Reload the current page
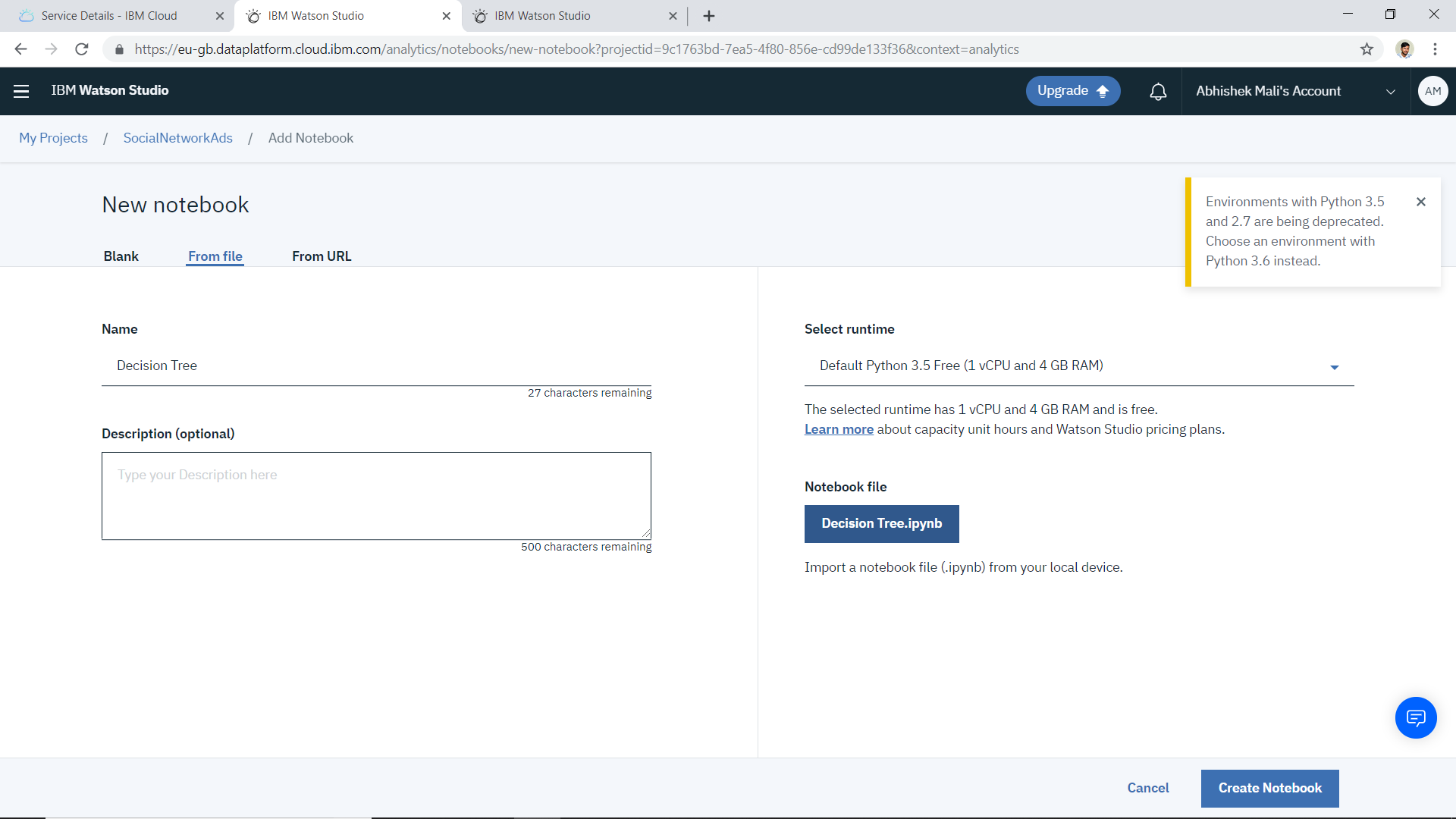This screenshot has height=819, width=1456. [x=82, y=49]
